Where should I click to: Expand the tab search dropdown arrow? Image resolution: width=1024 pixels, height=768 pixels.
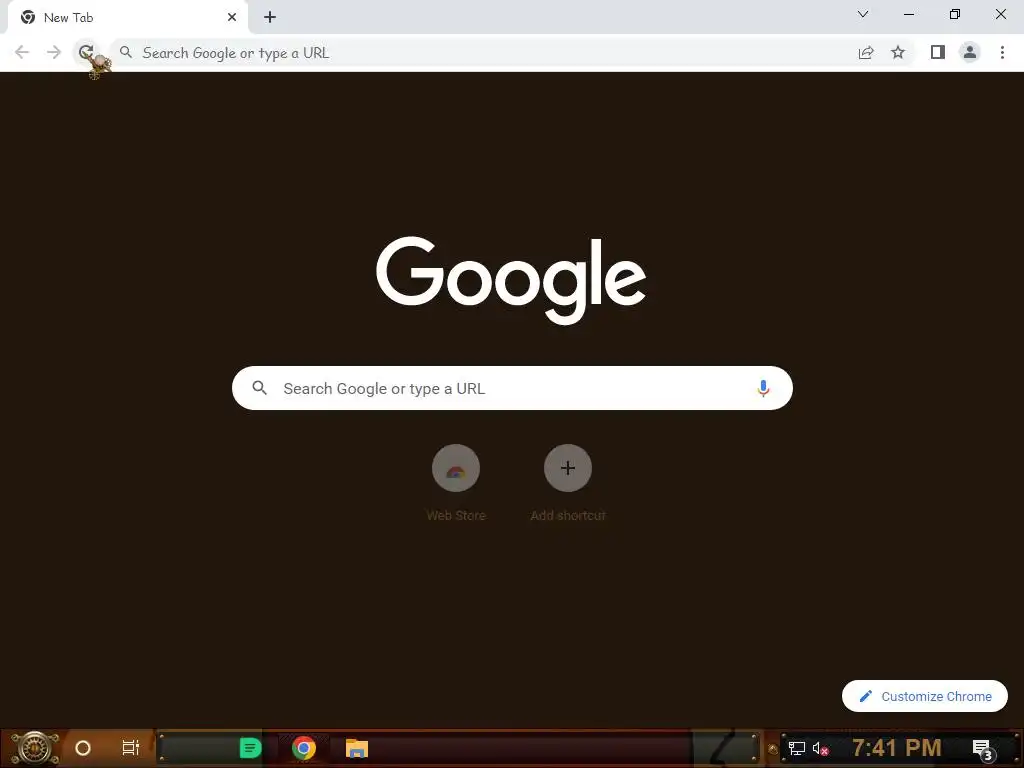click(863, 14)
